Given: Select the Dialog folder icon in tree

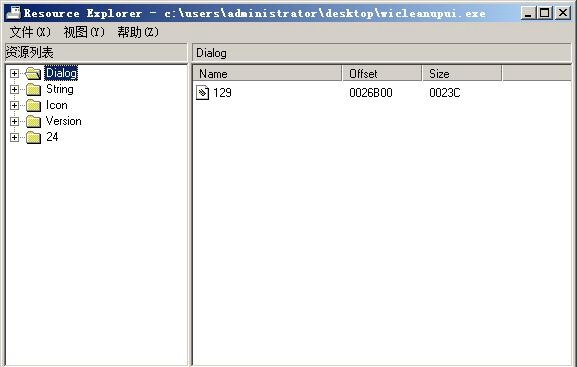Looking at the screenshot, I should (33, 74).
